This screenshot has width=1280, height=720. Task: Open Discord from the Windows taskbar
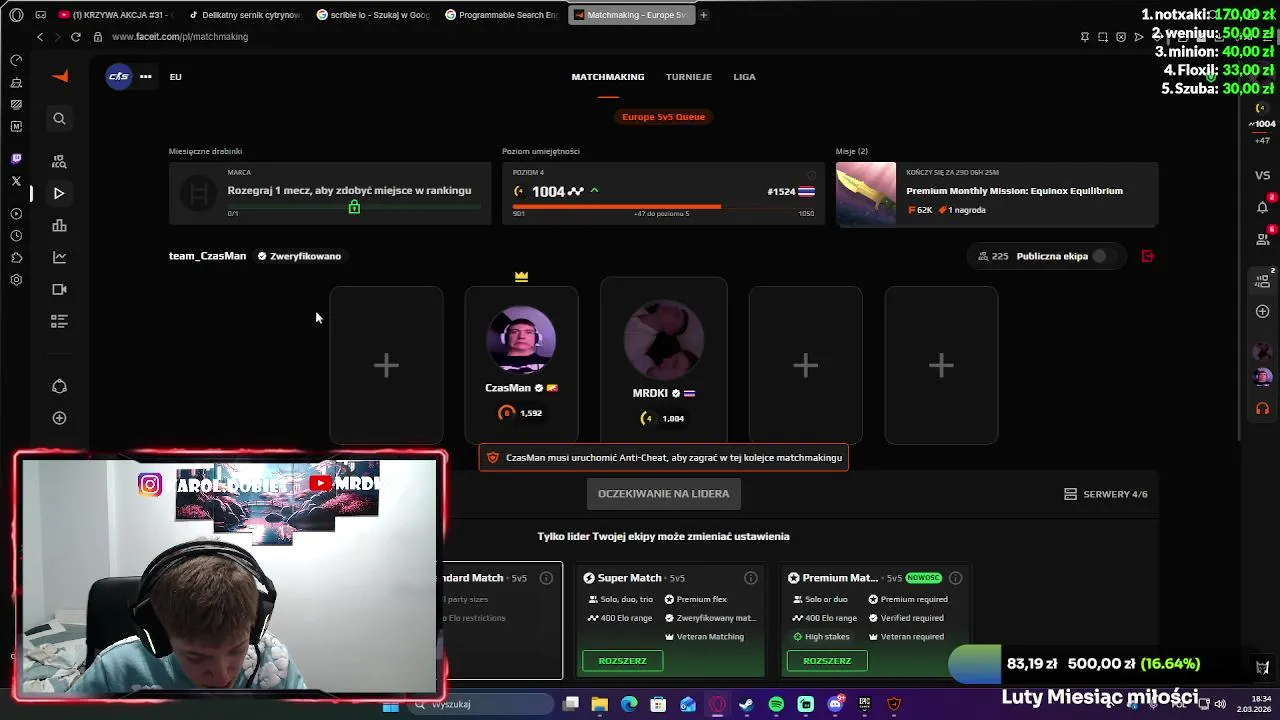tap(835, 704)
